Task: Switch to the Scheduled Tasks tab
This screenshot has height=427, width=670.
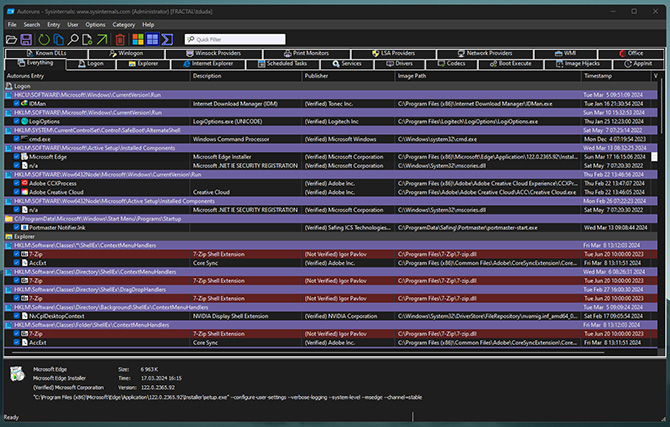Action: click(282, 64)
